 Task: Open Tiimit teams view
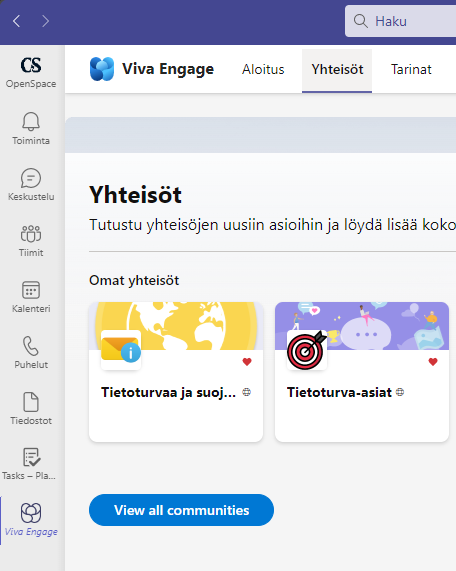[31, 241]
